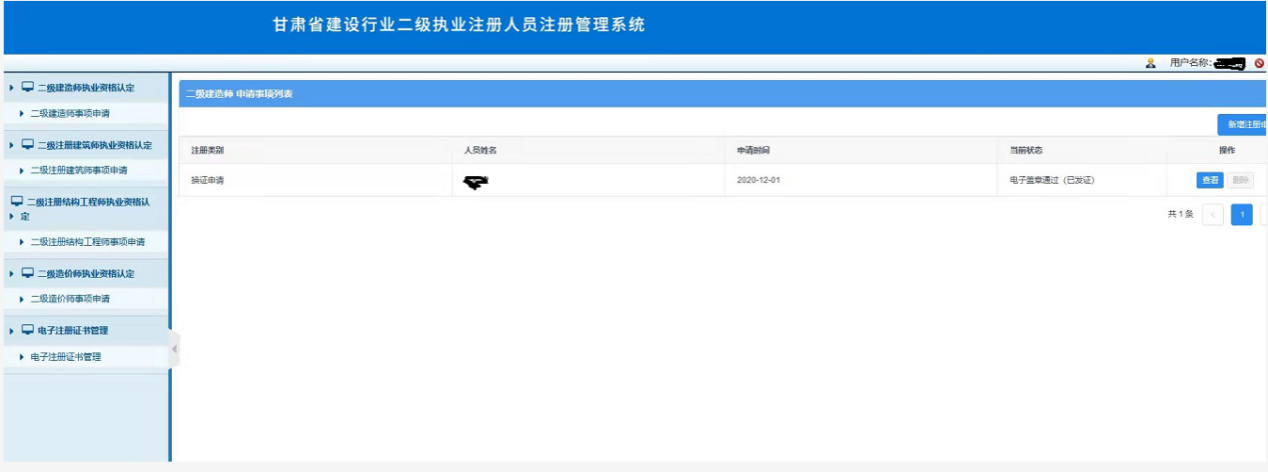Open 二级注册建筑师事项申请 in the sidebar

[x=78, y=171]
